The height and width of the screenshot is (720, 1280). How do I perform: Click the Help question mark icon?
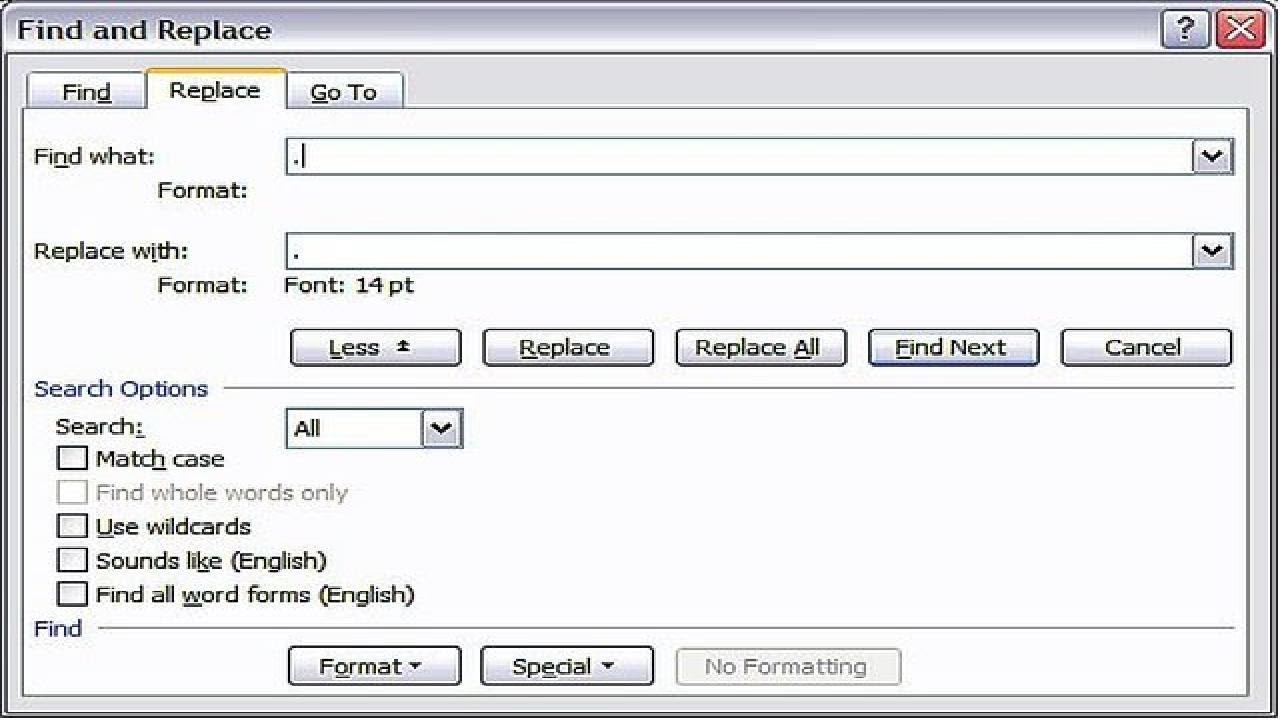[x=1185, y=30]
